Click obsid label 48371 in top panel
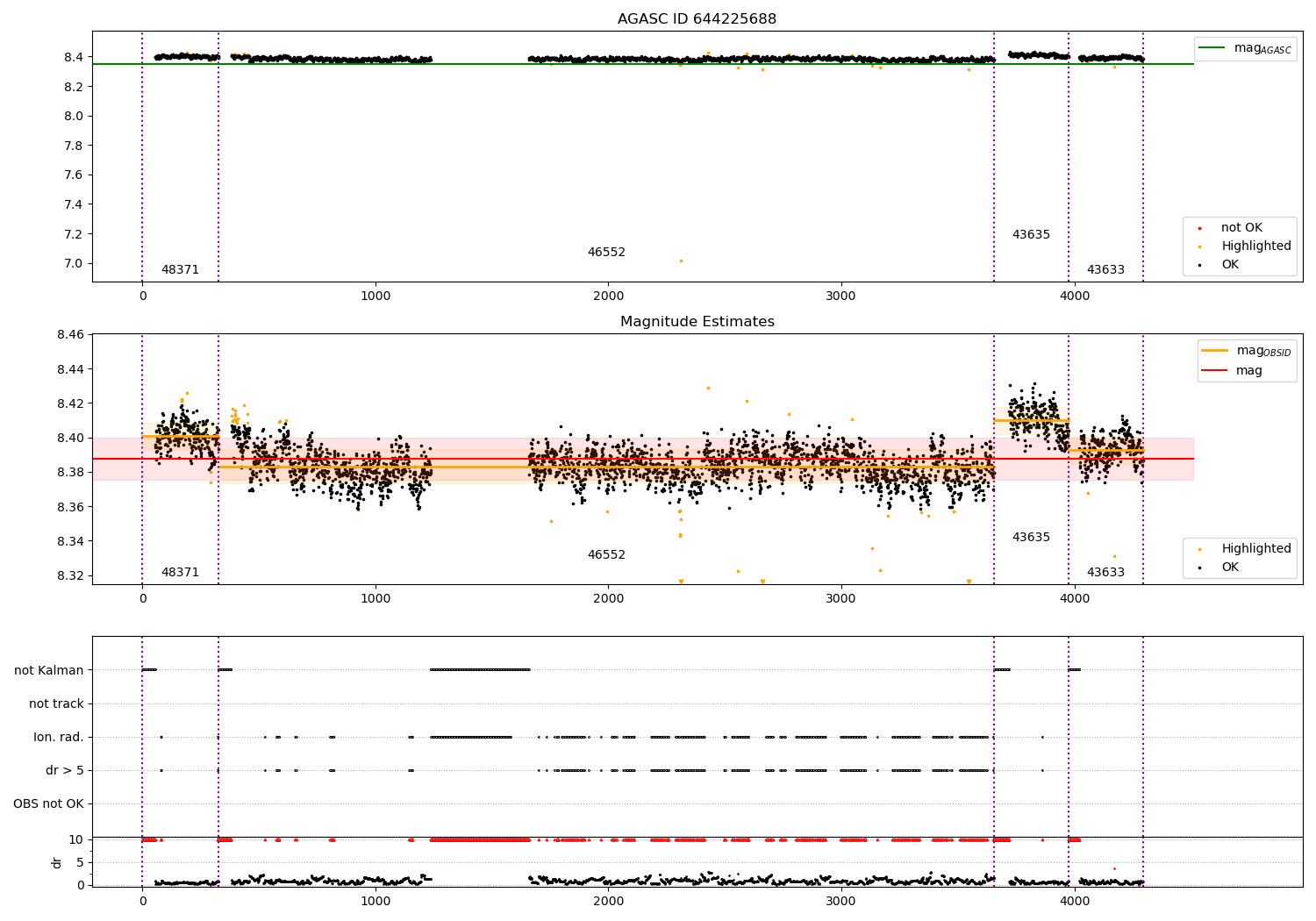Screen dimensions: 1316x921 tap(180, 270)
